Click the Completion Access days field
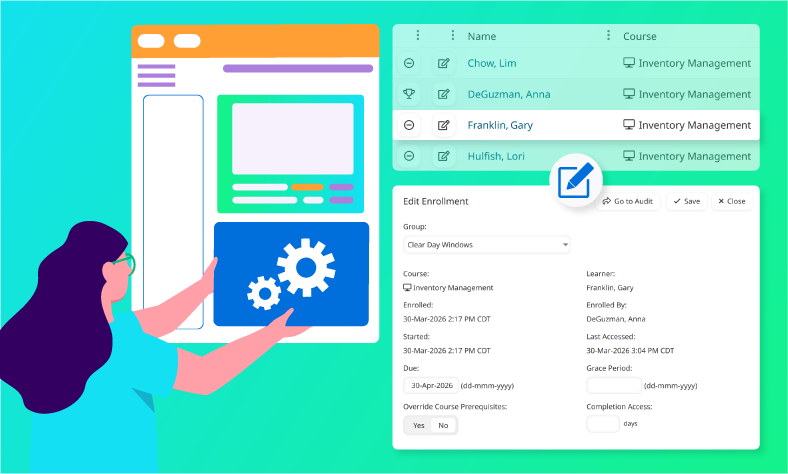 coord(603,424)
